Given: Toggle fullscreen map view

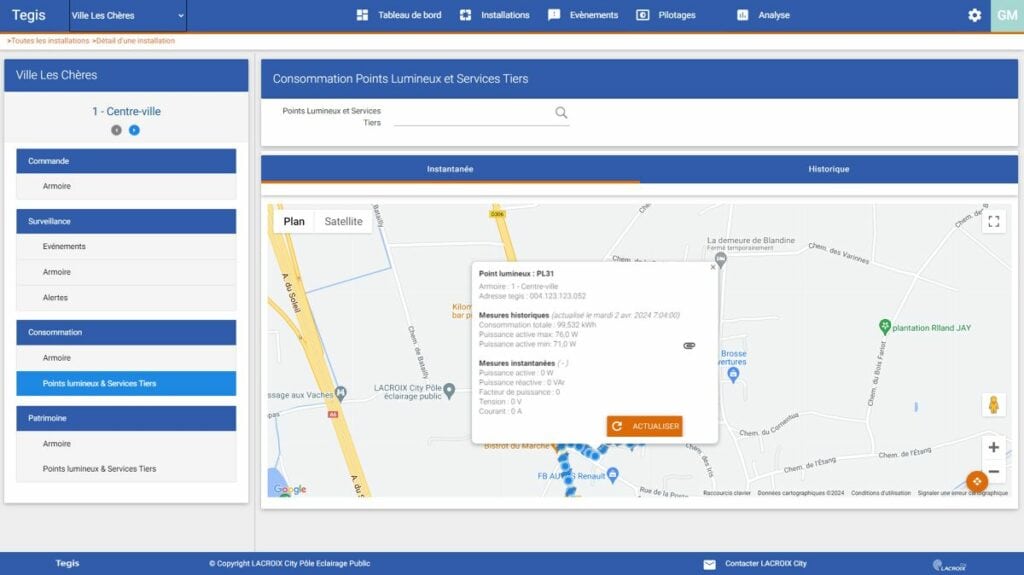Looking at the screenshot, I should pos(993,222).
